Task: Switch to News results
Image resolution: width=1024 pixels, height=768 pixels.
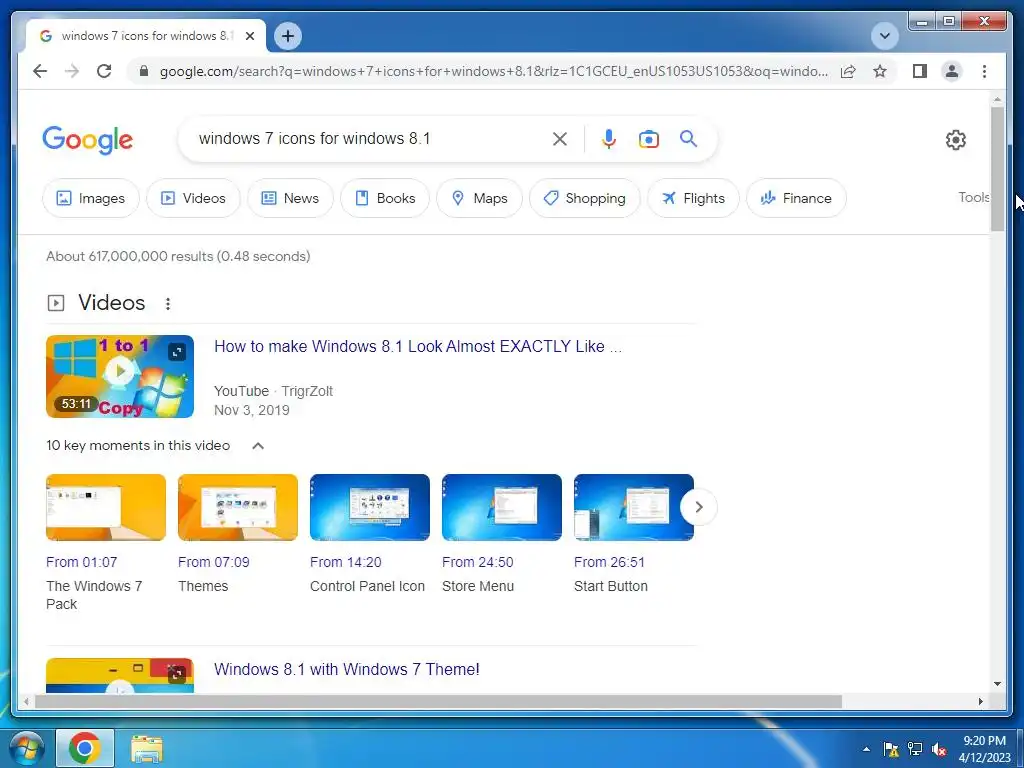Action: pyautogui.click(x=290, y=198)
